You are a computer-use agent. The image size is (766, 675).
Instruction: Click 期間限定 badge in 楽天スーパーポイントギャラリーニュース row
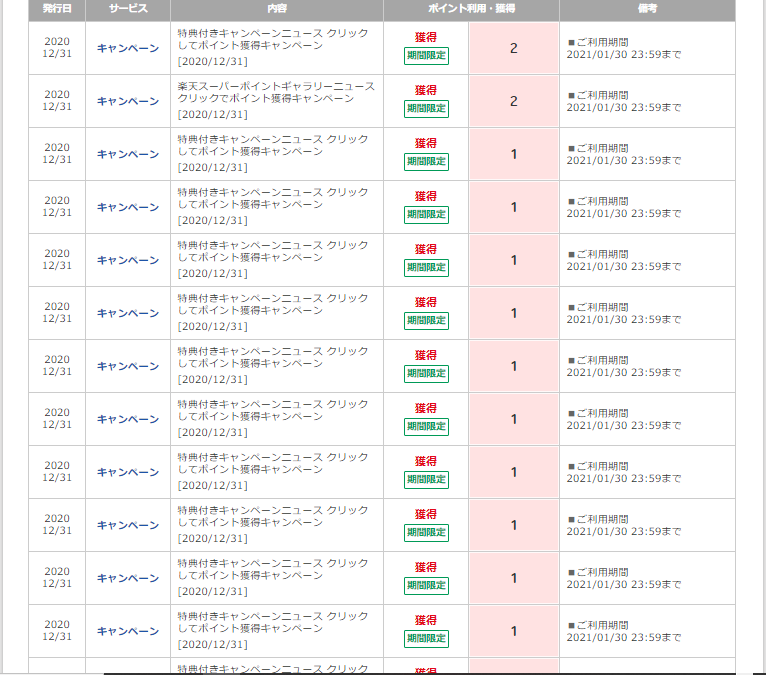point(426,108)
